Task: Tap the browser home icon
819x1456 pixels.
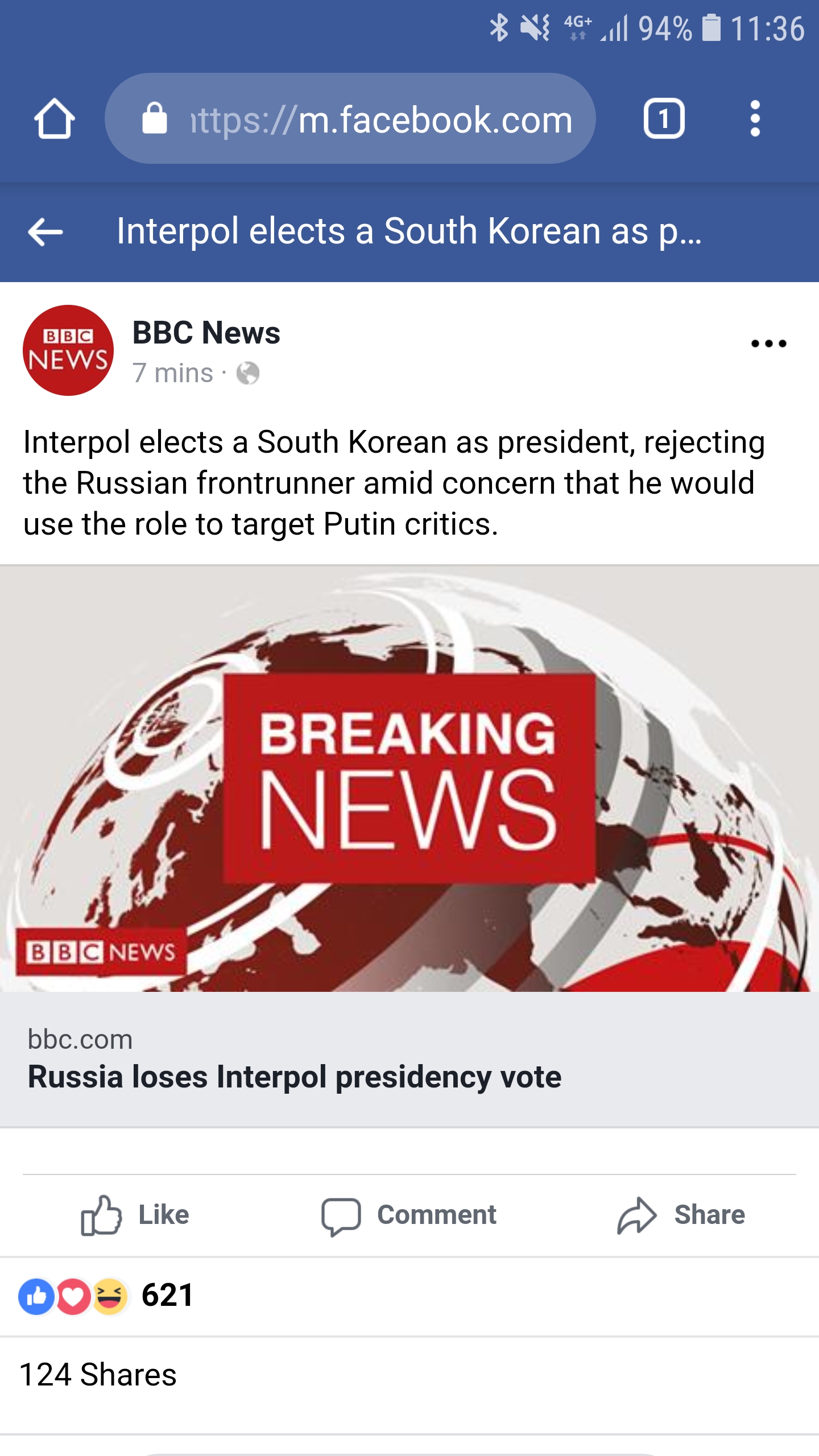Action: click(54, 119)
